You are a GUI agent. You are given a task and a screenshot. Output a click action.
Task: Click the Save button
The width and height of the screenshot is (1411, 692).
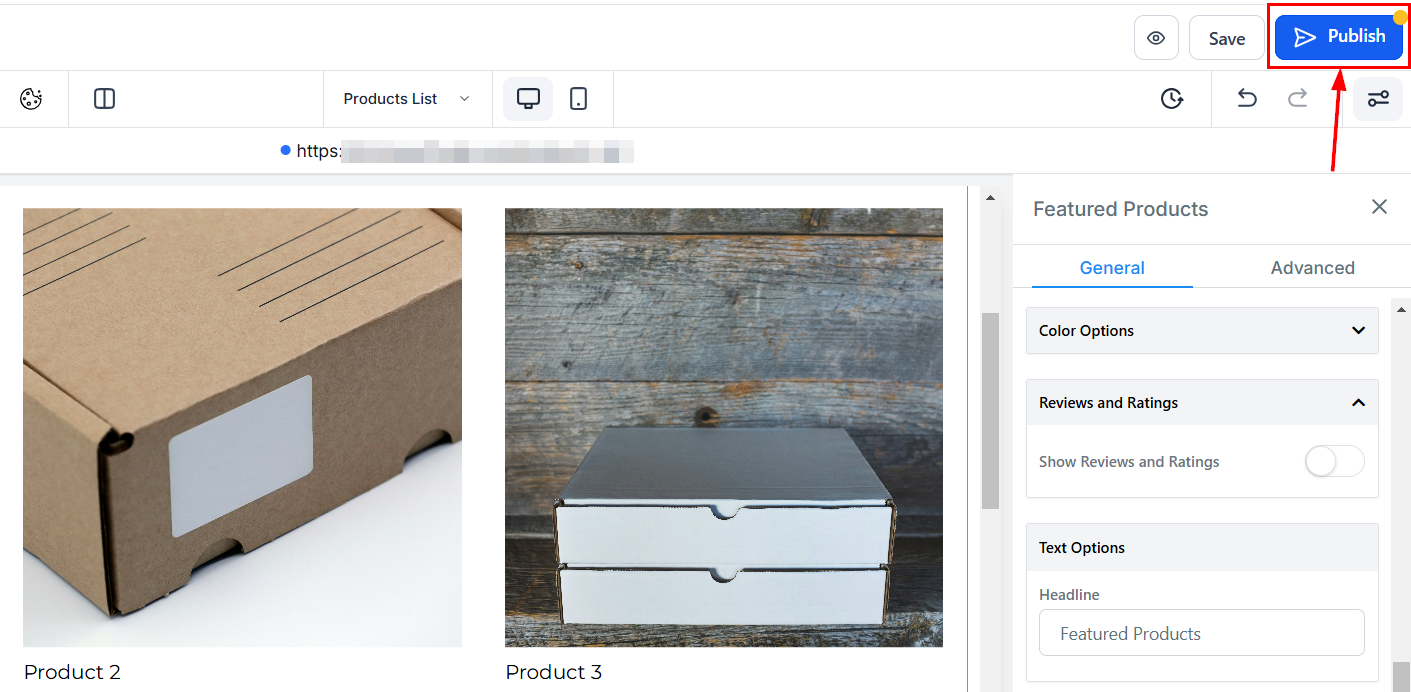coord(1226,38)
